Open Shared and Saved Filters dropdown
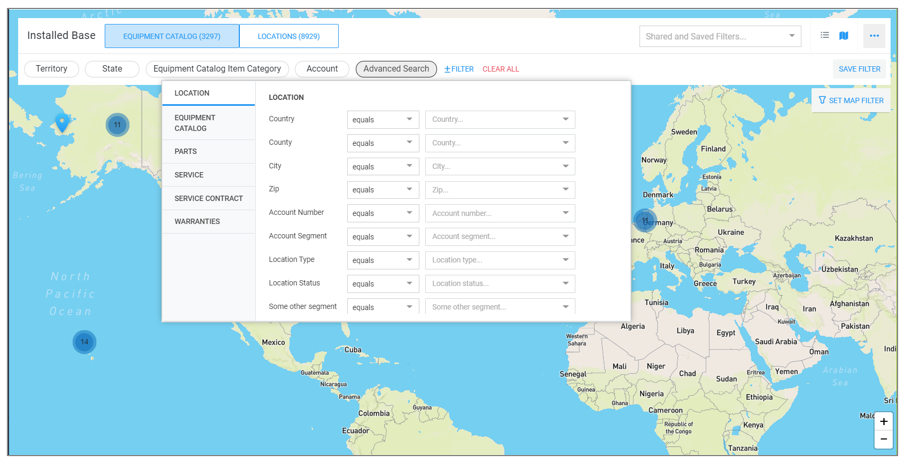 720,36
